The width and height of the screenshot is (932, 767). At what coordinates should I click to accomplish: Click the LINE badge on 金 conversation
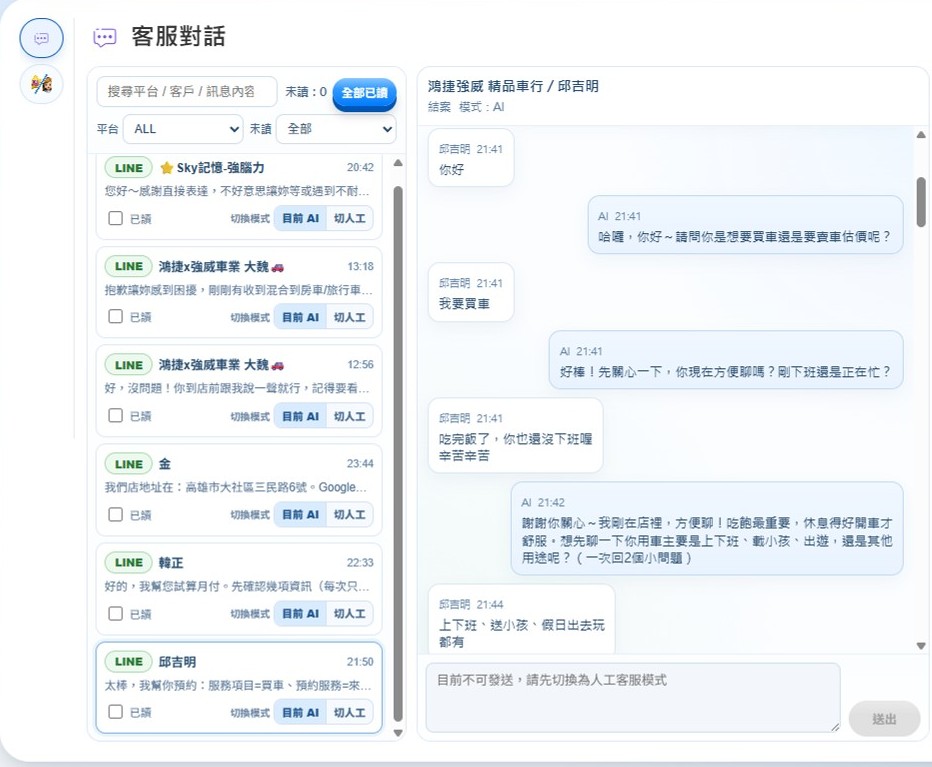coord(128,464)
